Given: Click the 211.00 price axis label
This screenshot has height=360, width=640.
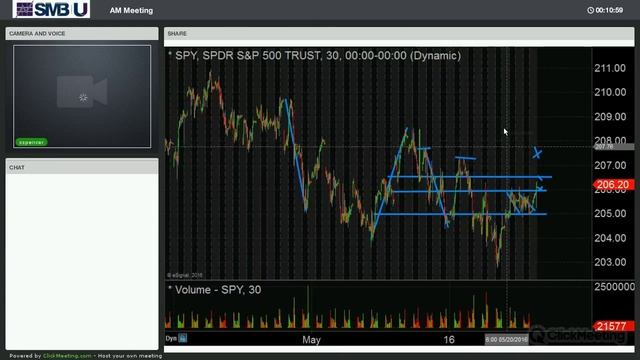Looking at the screenshot, I should (610, 68).
